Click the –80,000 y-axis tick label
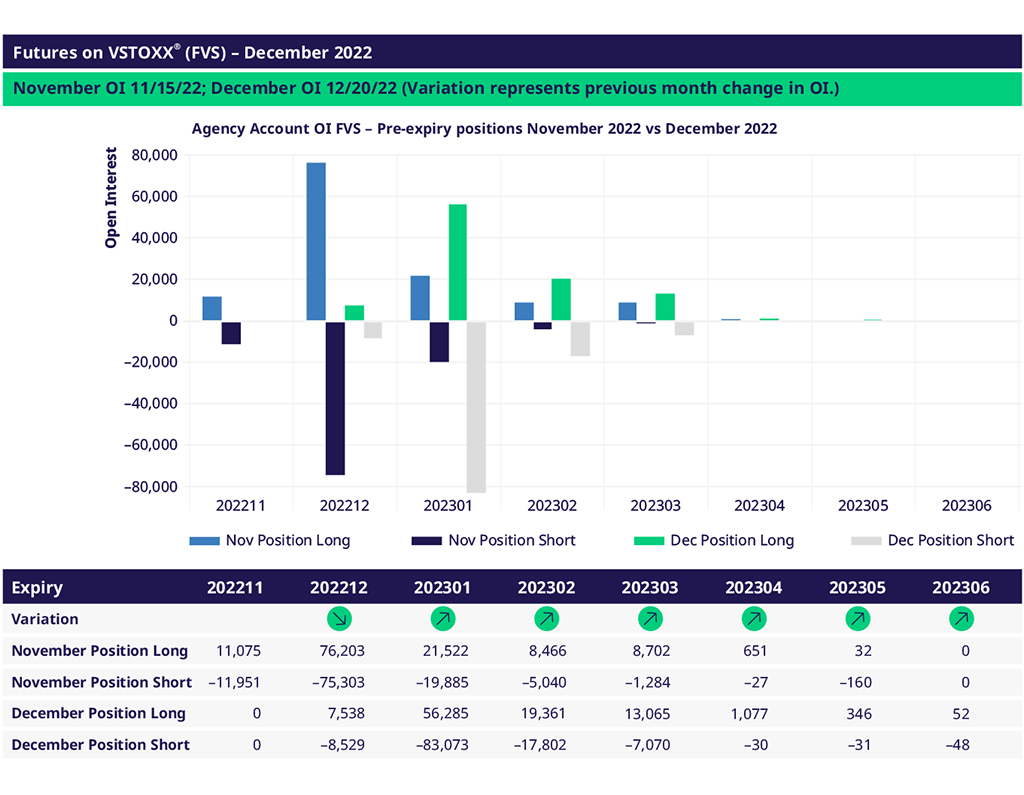This screenshot has width=1024, height=795. (150, 487)
